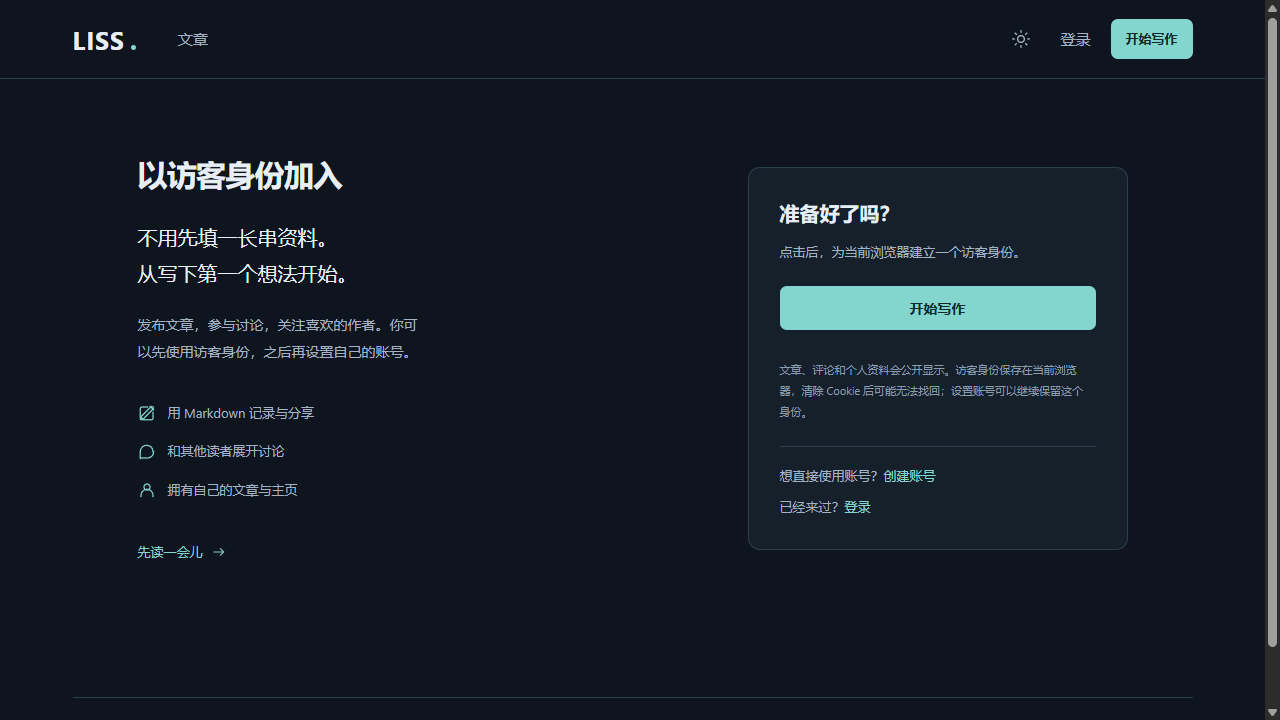The image size is (1280, 720).
Task: Open the 创建账号 link
Action: tap(909, 476)
